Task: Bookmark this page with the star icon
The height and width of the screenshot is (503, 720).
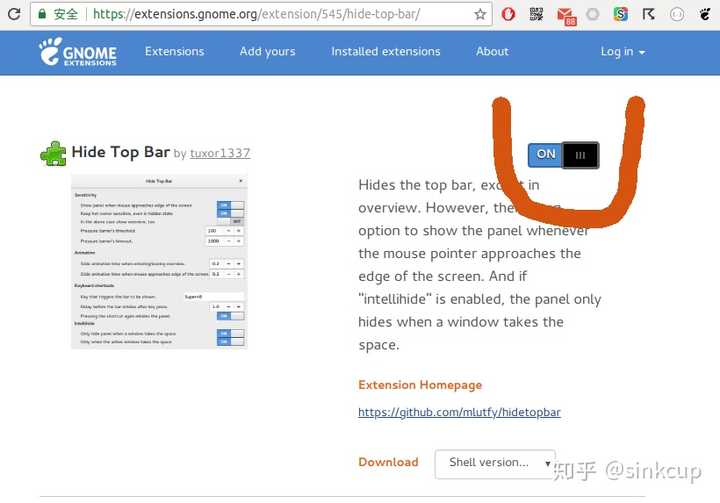Action: pyautogui.click(x=480, y=15)
